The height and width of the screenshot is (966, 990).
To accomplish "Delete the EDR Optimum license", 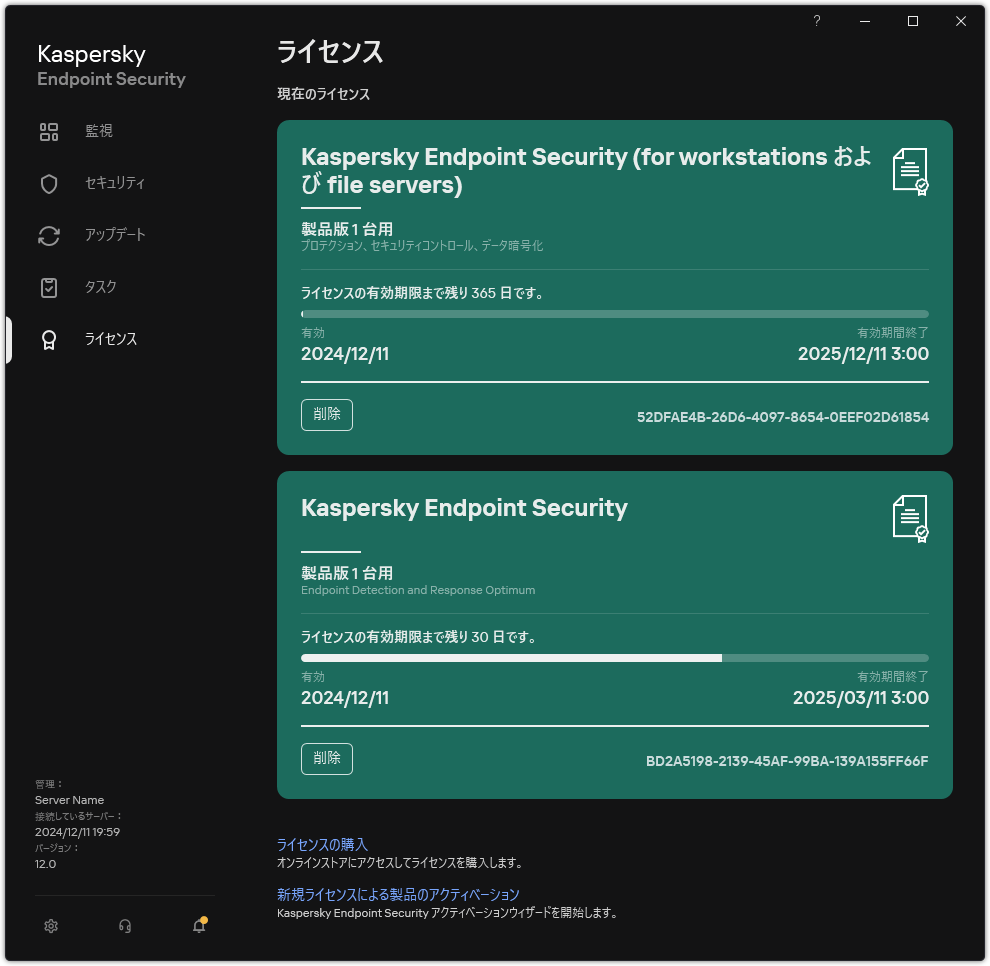I will [x=327, y=758].
